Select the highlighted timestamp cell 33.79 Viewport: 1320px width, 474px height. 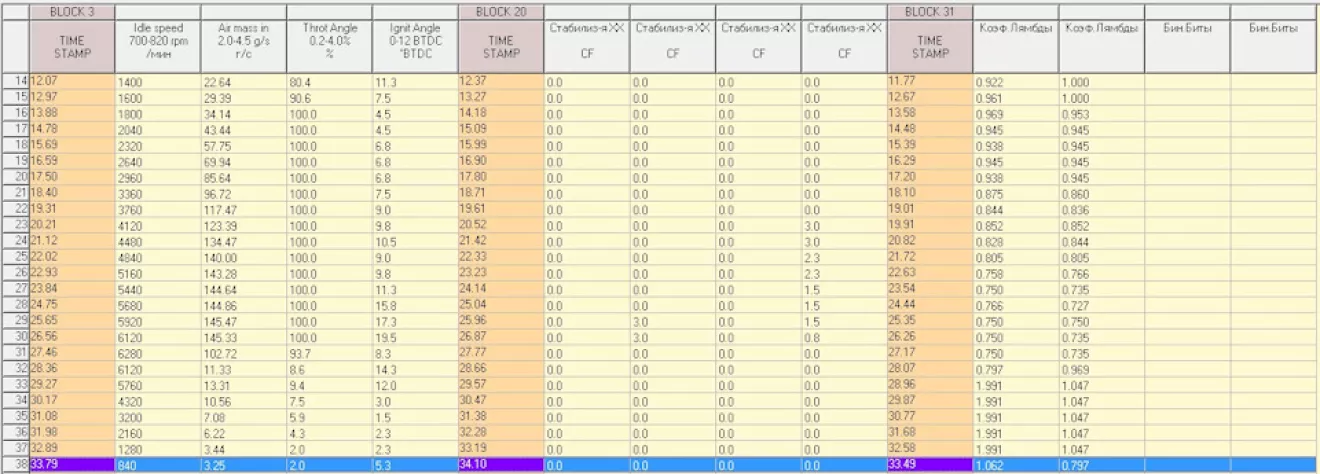[72, 464]
